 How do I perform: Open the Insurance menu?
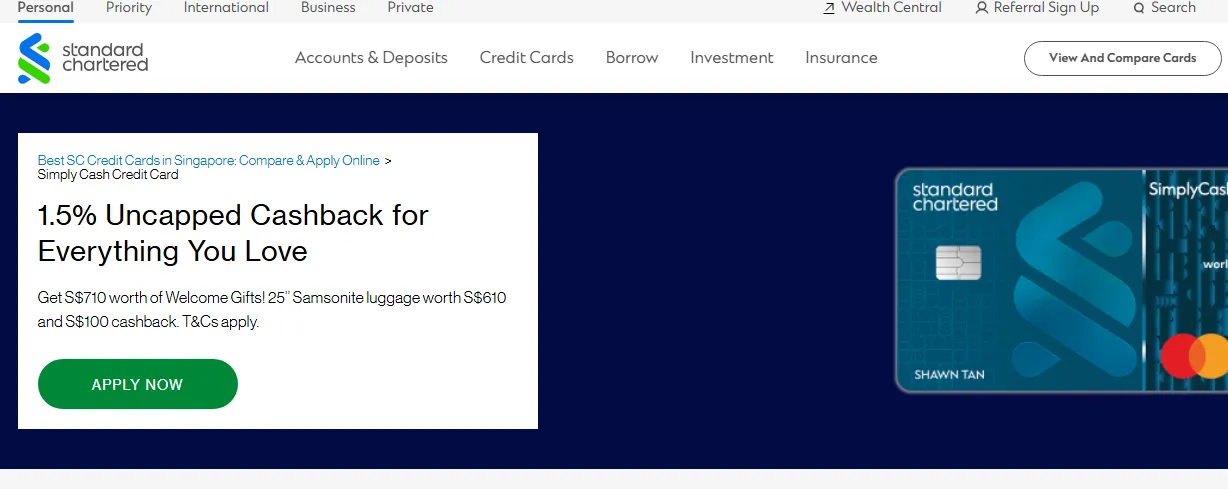pyautogui.click(x=841, y=58)
